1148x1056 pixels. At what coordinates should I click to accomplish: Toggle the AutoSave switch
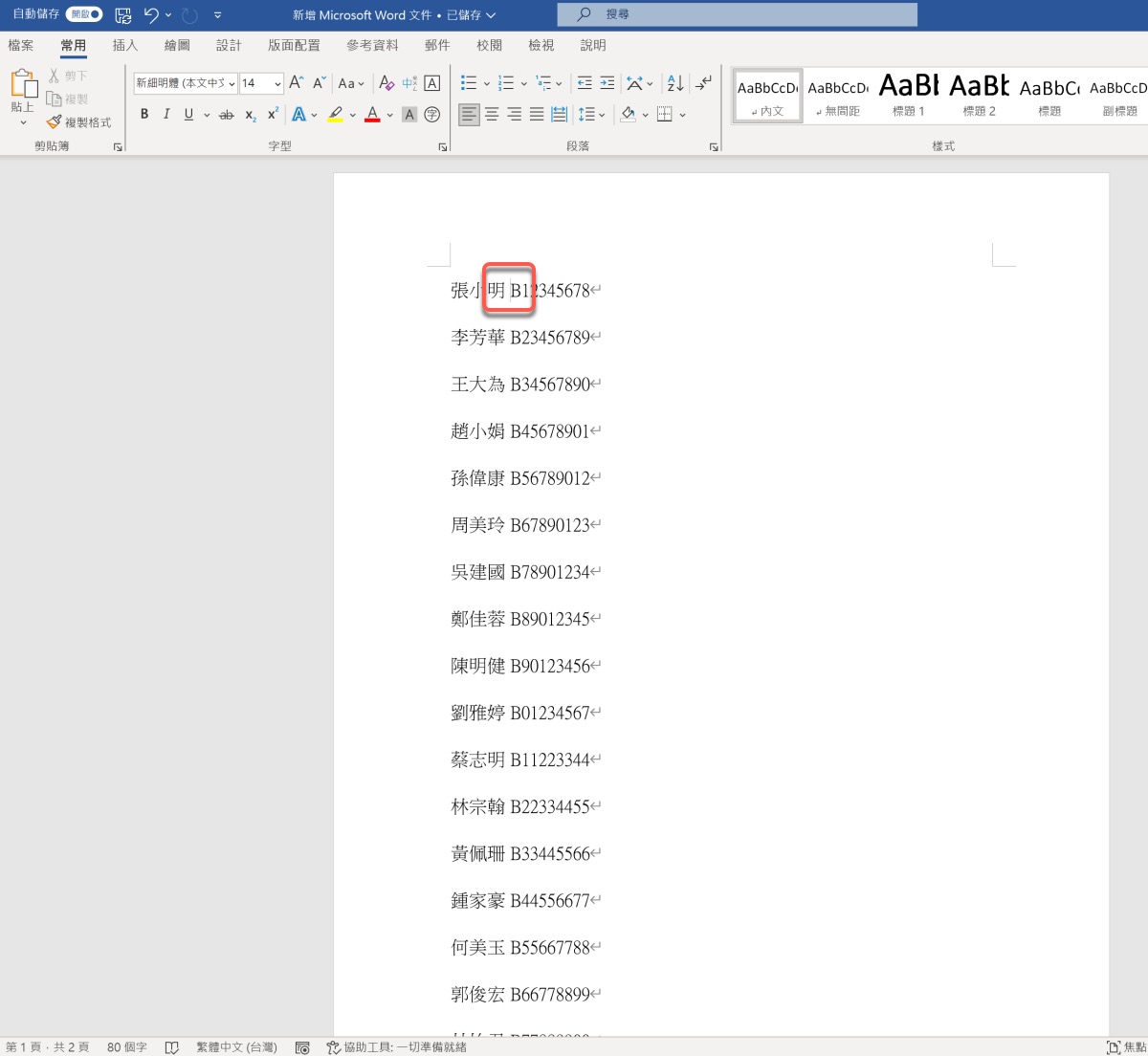(84, 14)
